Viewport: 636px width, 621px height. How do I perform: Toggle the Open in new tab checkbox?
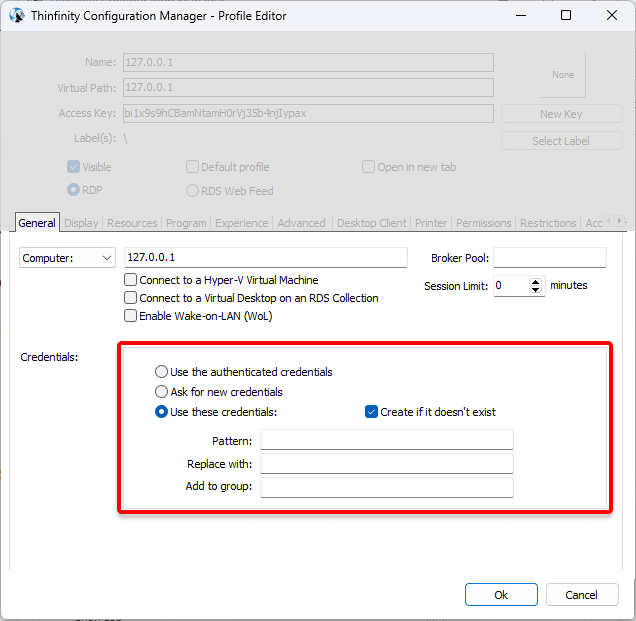point(368,167)
